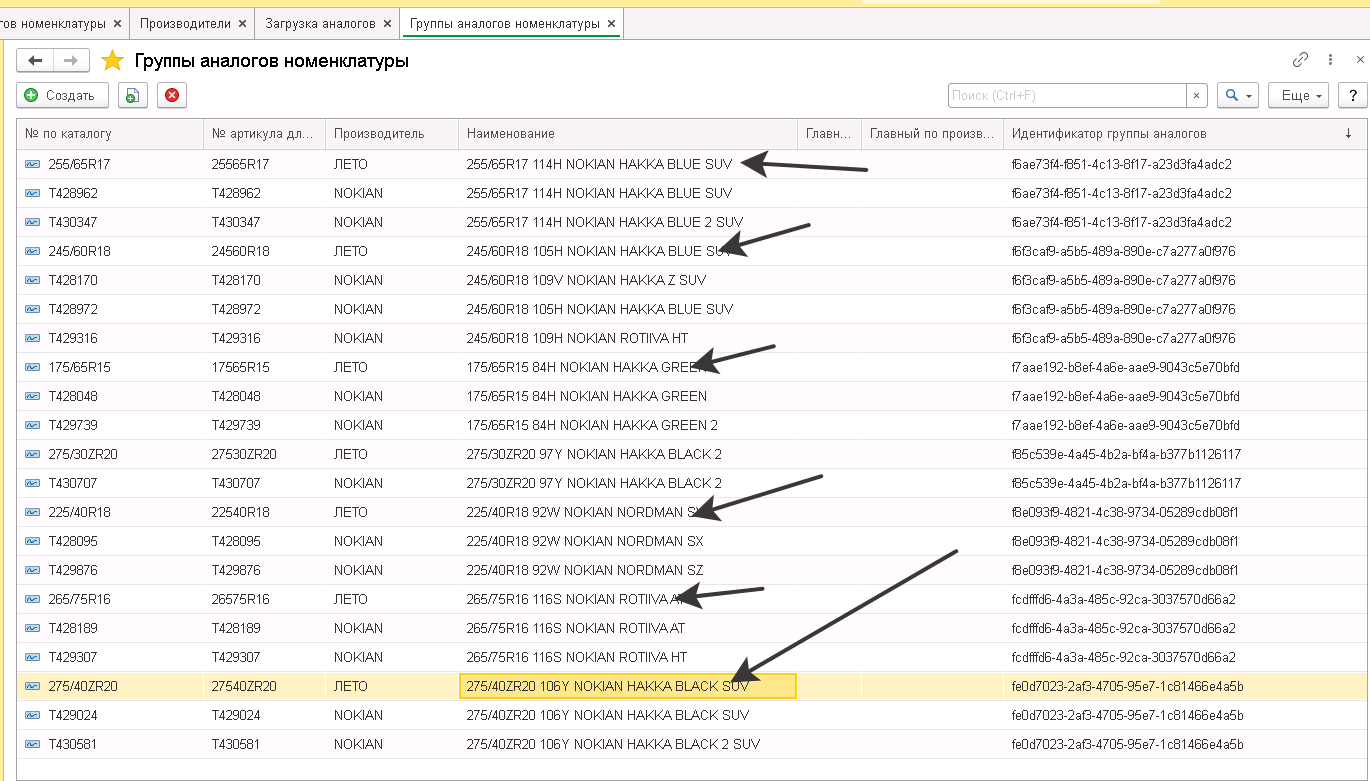Select cell 275/40ZR20 106Y NOKIAN HAKKA BLACK 2 SUV
Viewport: 1370px width, 781px height.
628,744
